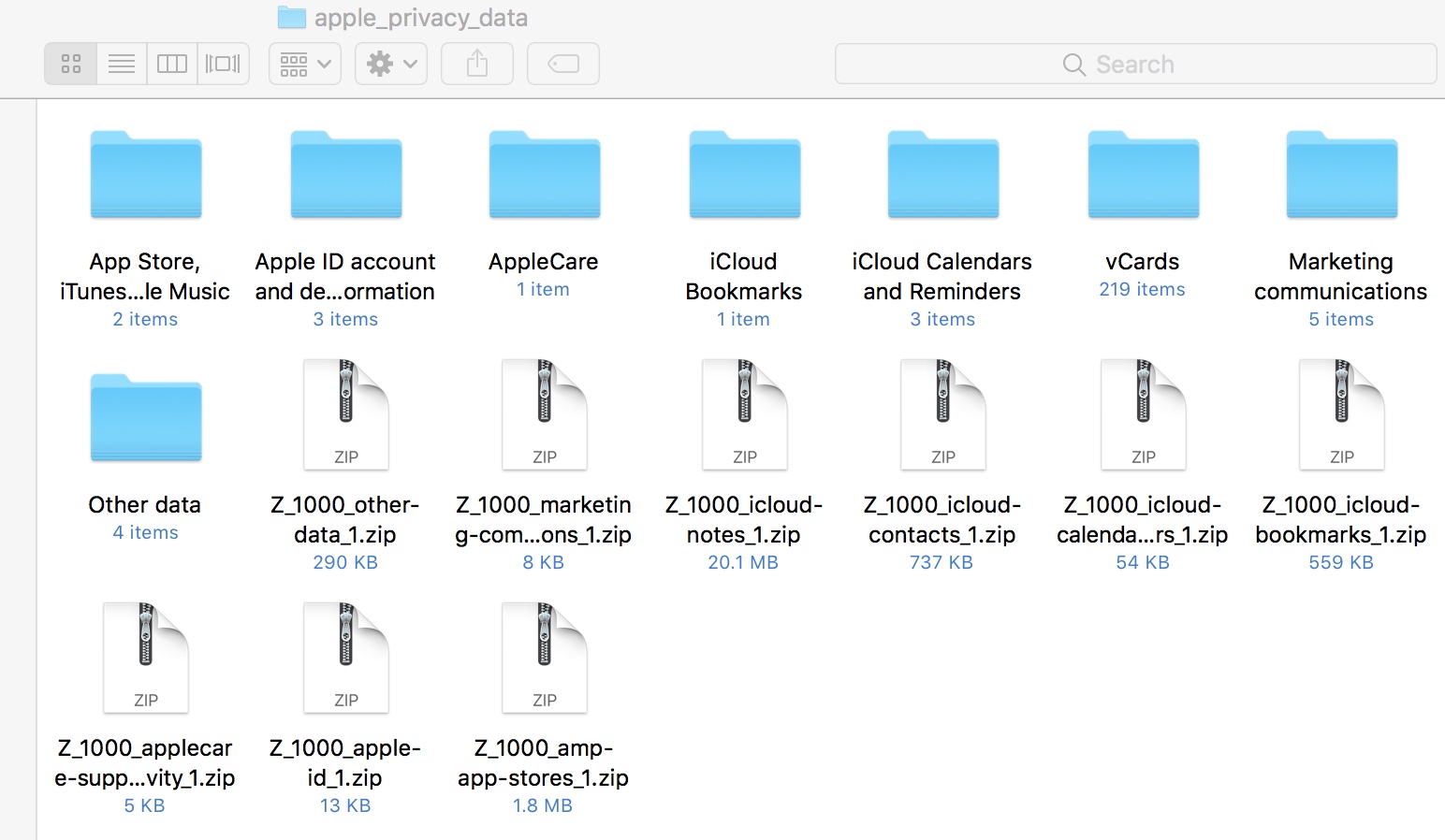Image resolution: width=1445 pixels, height=840 pixels.
Task: Click the 'Z_1000_icloud-notes_1.zip' file name
Action: click(x=743, y=520)
